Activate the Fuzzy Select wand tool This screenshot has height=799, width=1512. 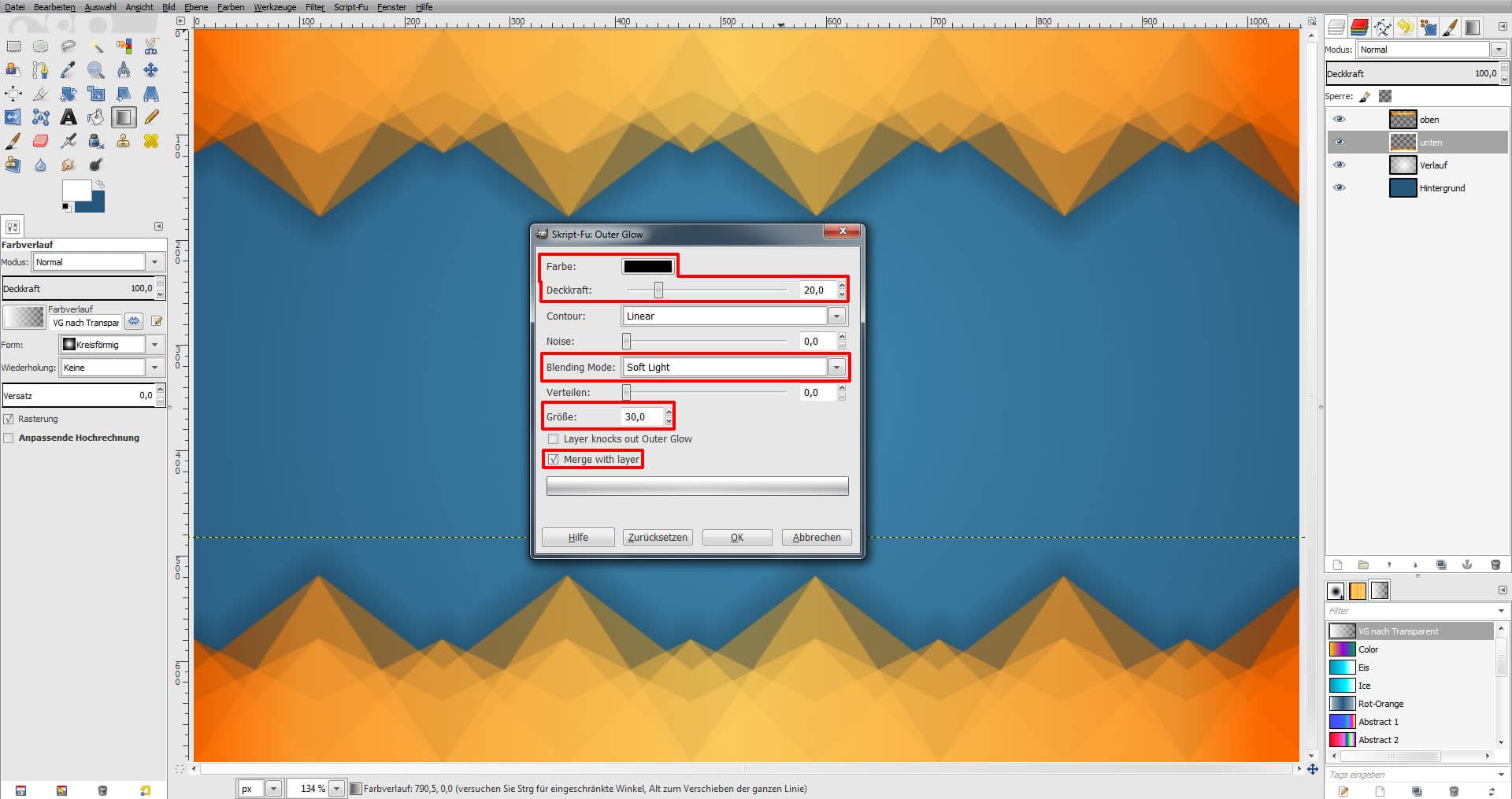coord(96,46)
